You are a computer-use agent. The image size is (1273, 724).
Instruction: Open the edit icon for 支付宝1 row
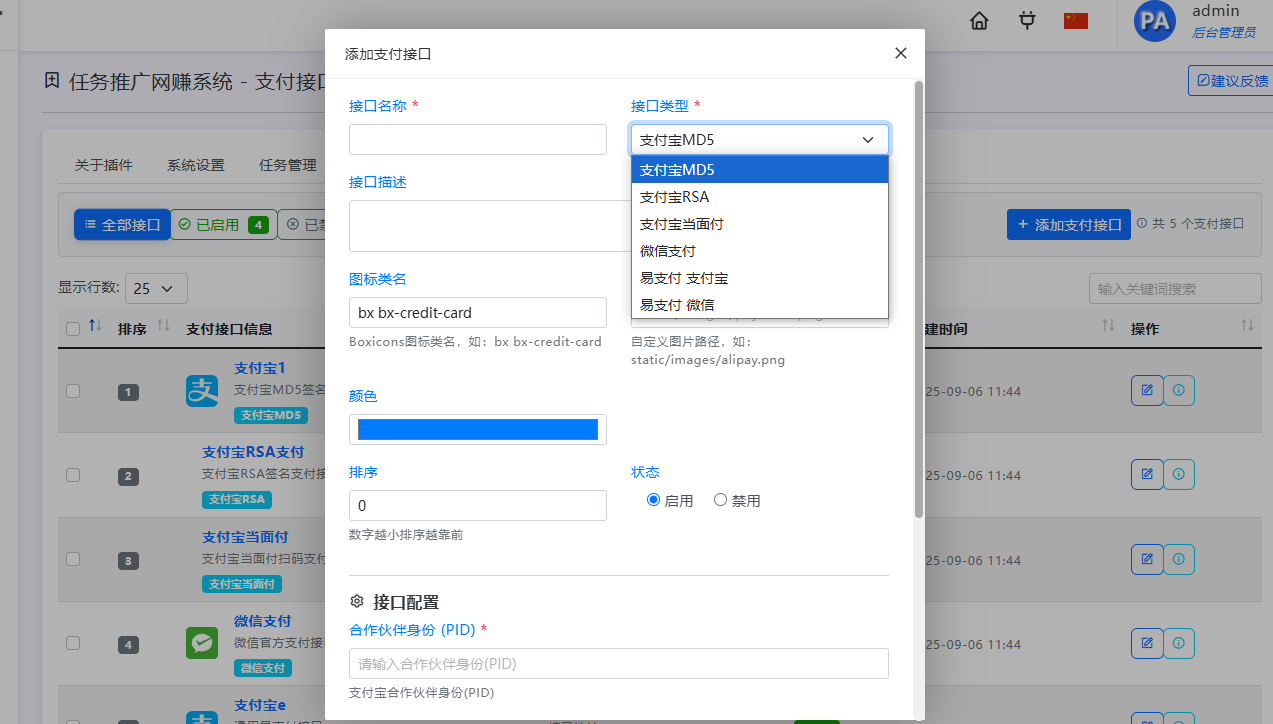pyautogui.click(x=1146, y=390)
